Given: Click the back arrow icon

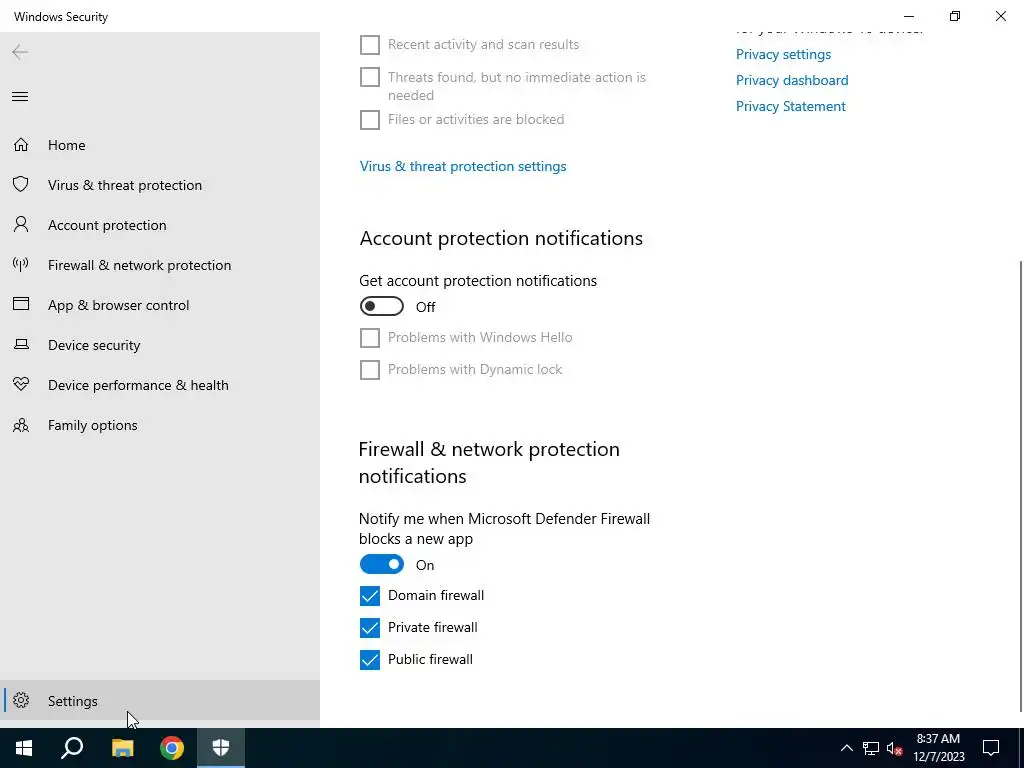Looking at the screenshot, I should [20, 52].
